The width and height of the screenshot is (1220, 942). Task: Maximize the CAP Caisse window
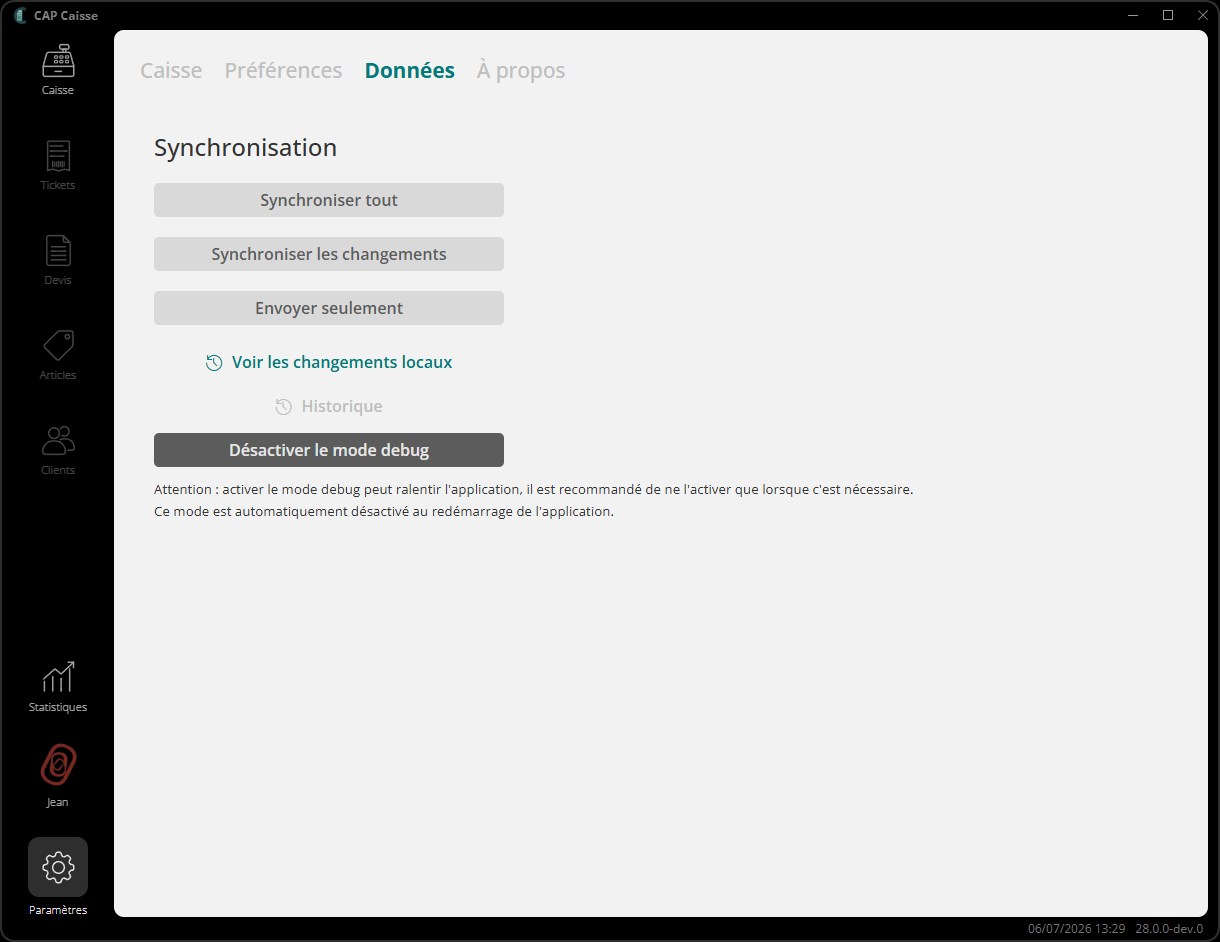tap(1168, 15)
